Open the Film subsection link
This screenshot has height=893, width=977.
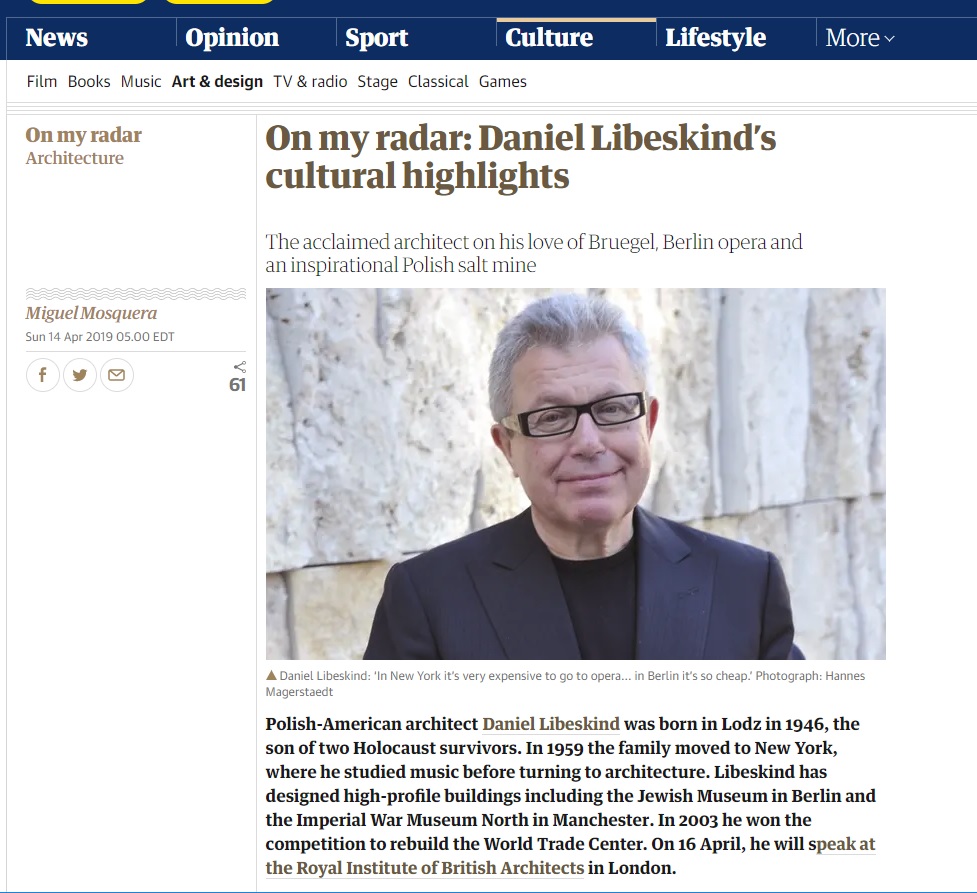click(42, 82)
